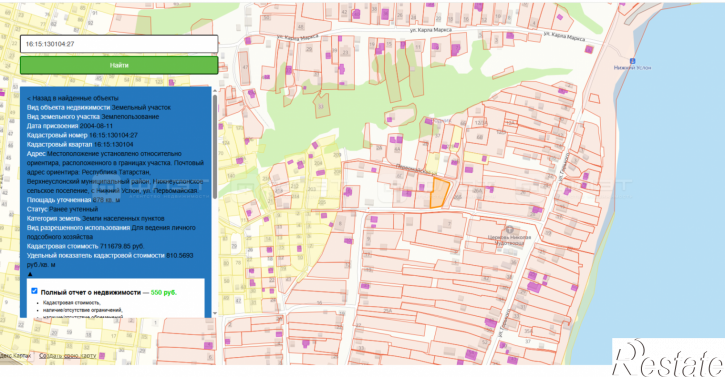
Task: Click the green Найти button
Action: pyautogui.click(x=119, y=65)
